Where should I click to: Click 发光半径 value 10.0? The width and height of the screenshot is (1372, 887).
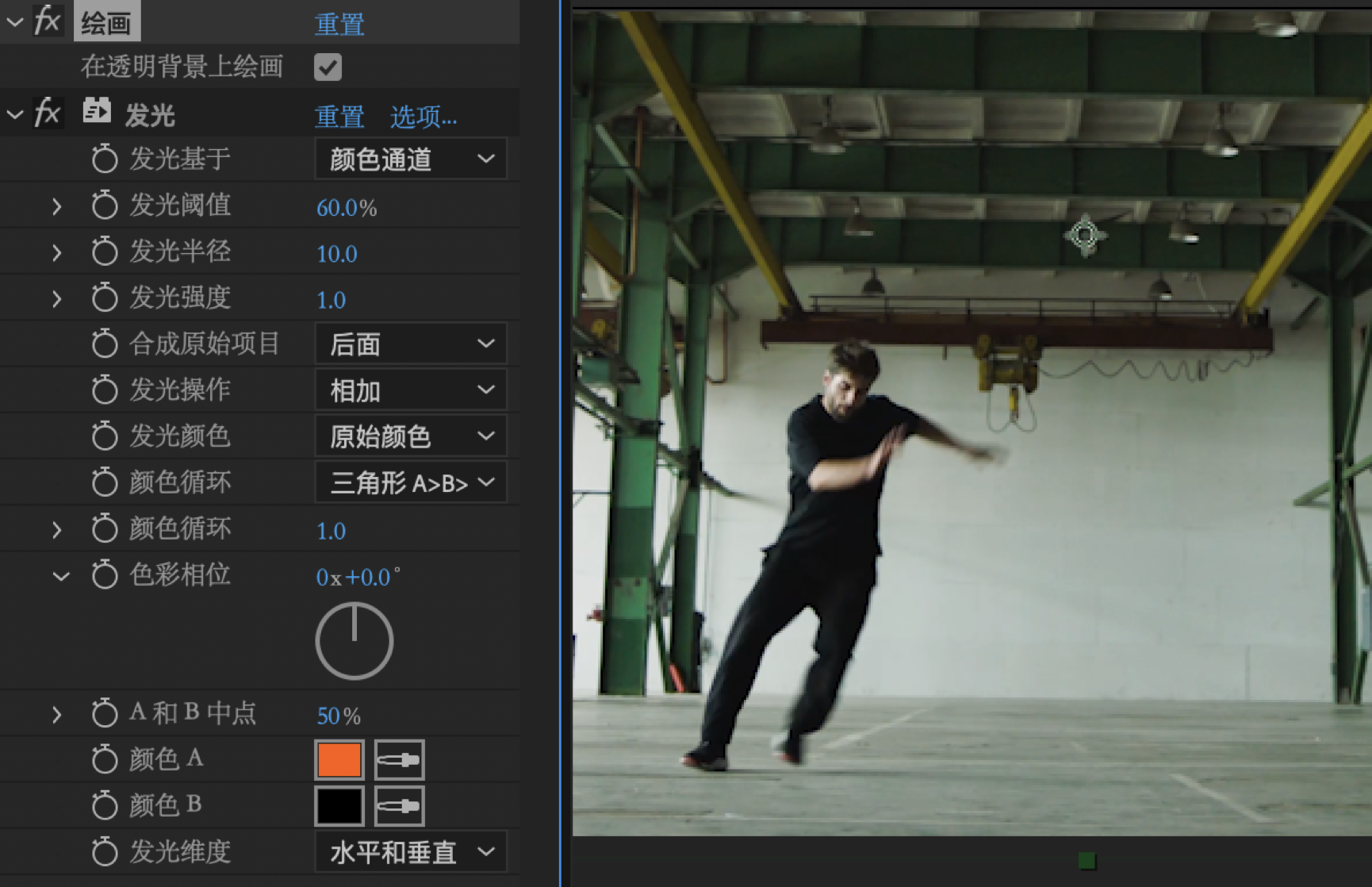tap(337, 253)
